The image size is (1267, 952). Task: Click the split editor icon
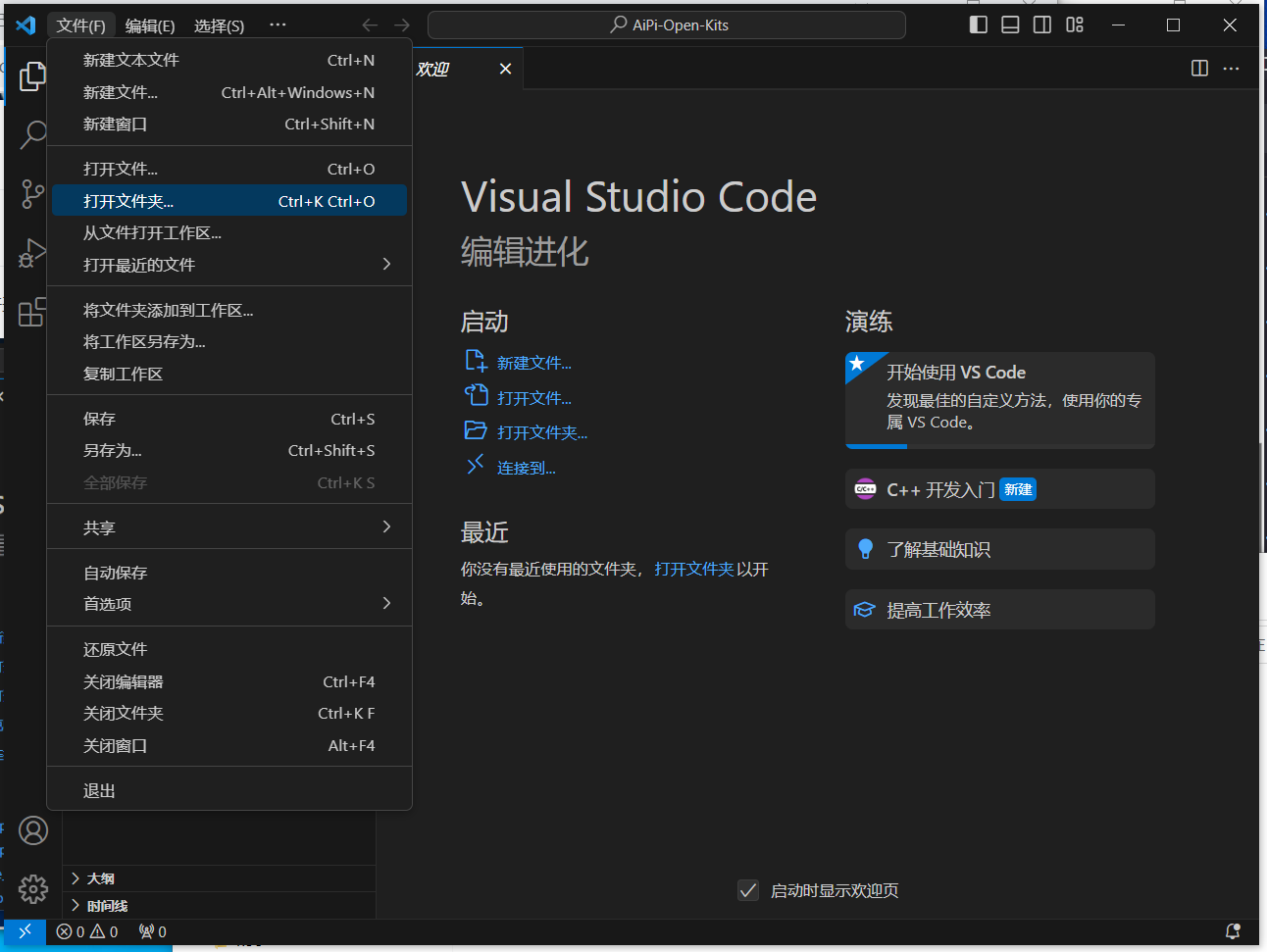point(1199,68)
